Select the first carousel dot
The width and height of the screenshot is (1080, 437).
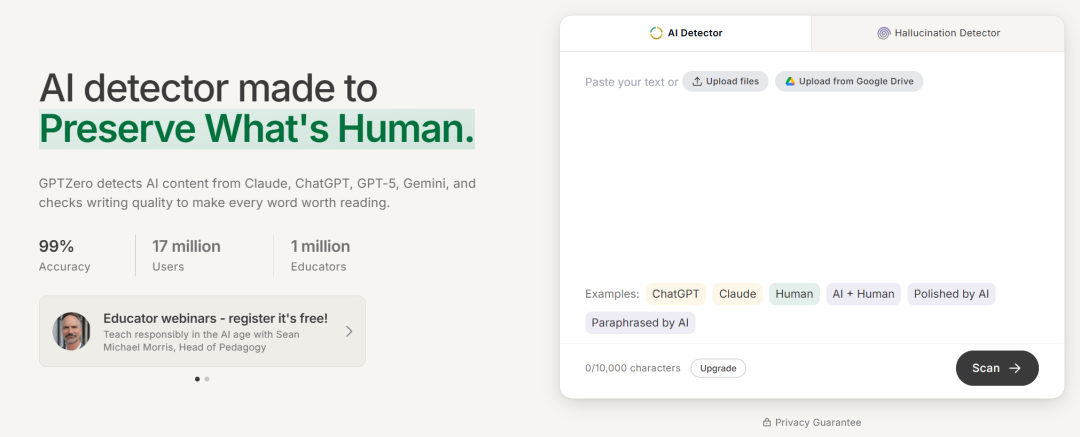[x=198, y=379]
